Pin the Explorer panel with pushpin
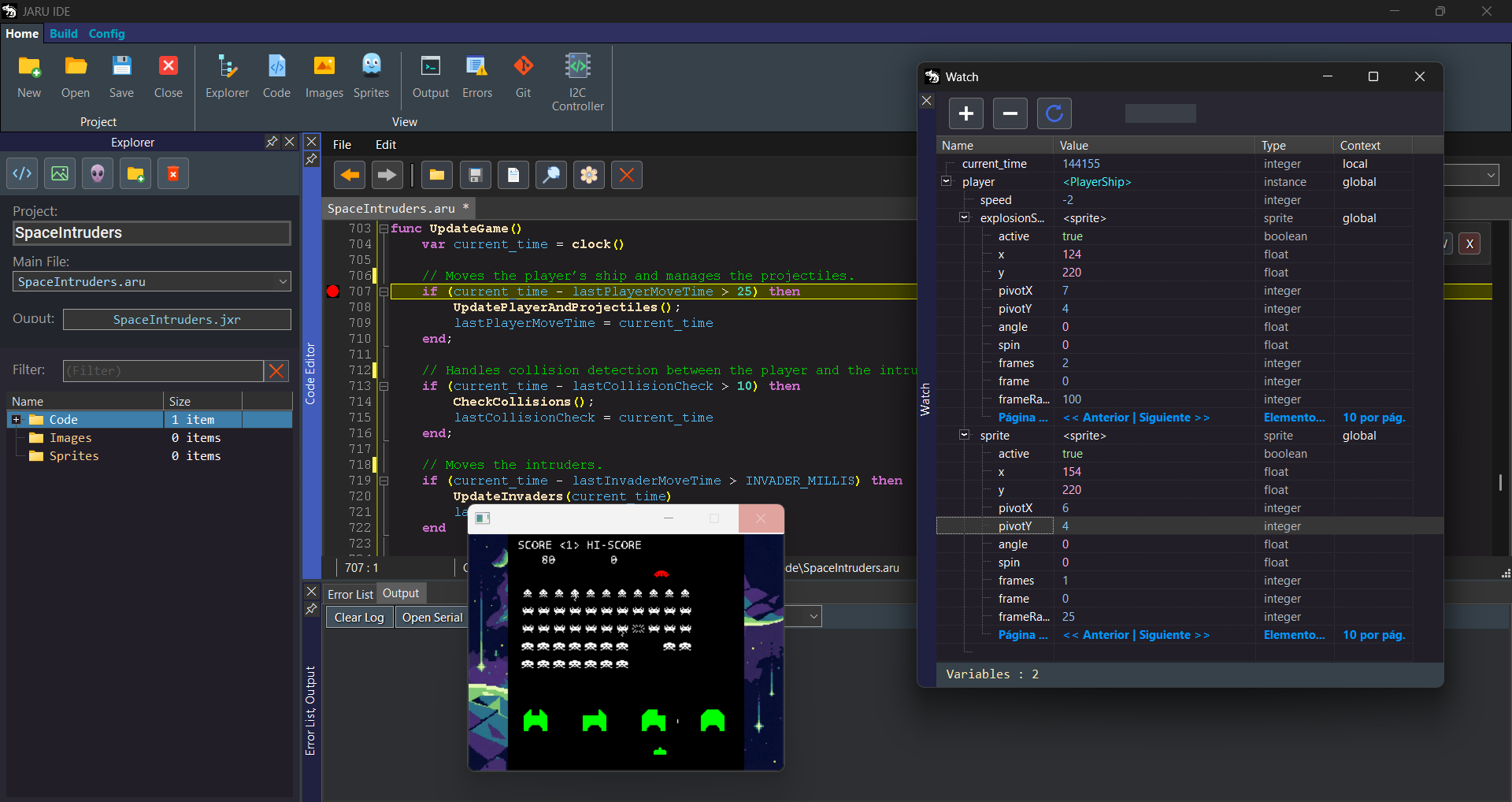The image size is (1512, 802). click(271, 142)
